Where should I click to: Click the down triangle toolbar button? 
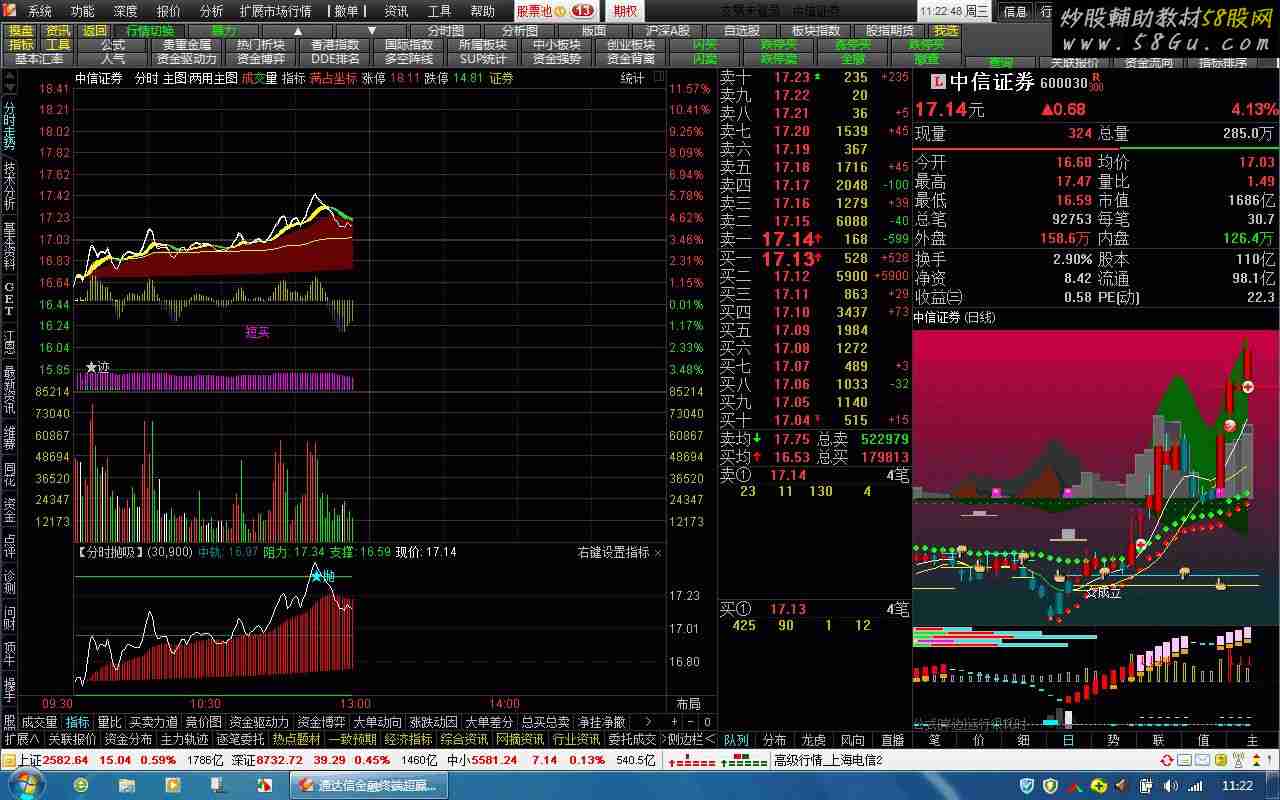point(372,31)
